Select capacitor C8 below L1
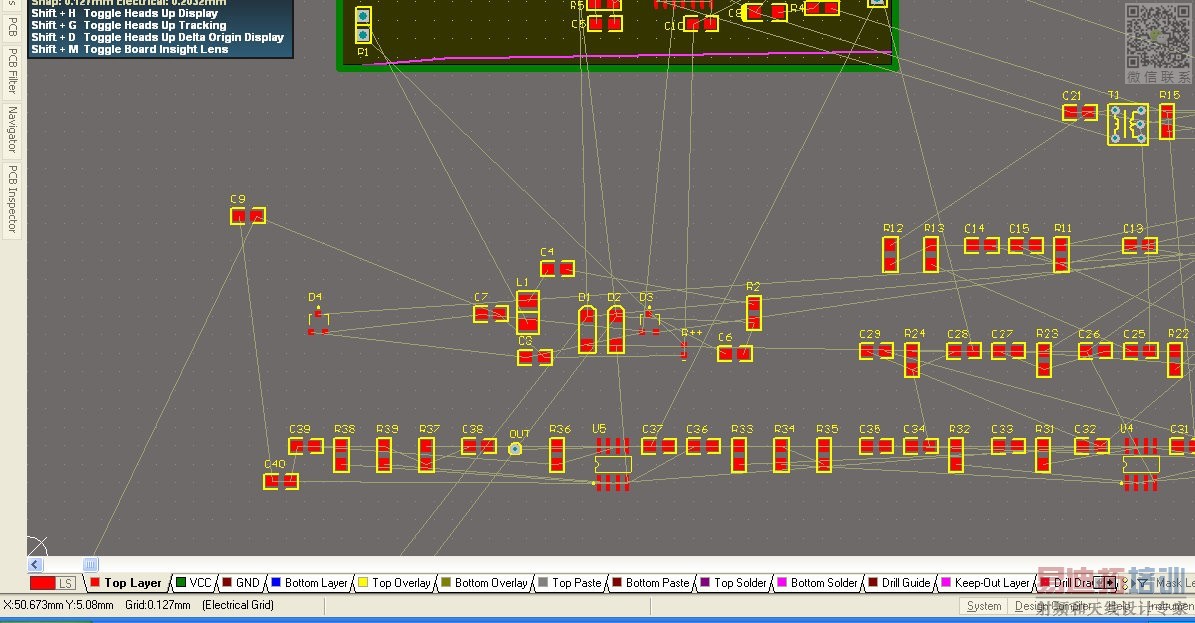1195x623 pixels. [534, 357]
